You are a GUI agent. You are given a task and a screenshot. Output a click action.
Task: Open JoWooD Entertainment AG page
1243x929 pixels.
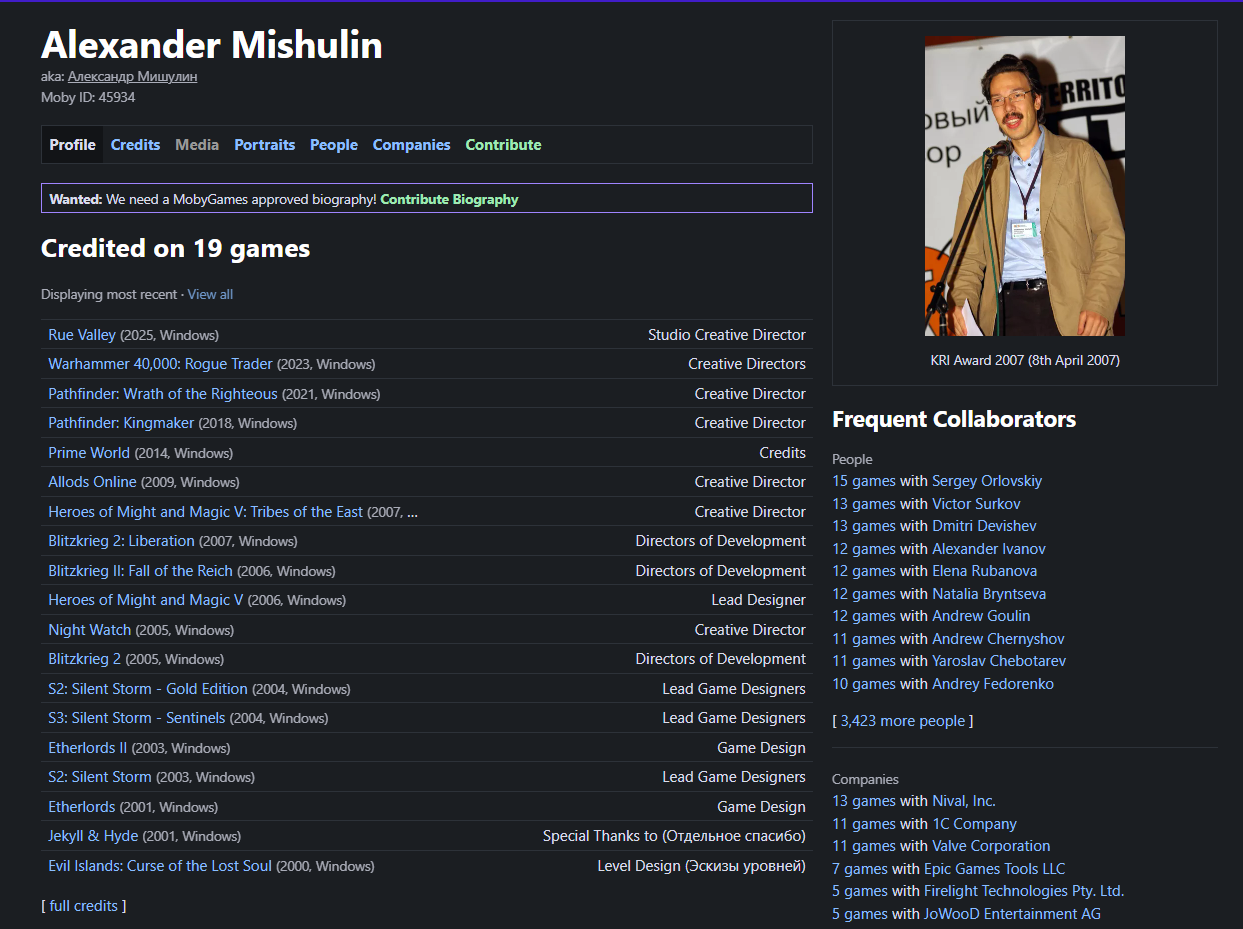1012,914
